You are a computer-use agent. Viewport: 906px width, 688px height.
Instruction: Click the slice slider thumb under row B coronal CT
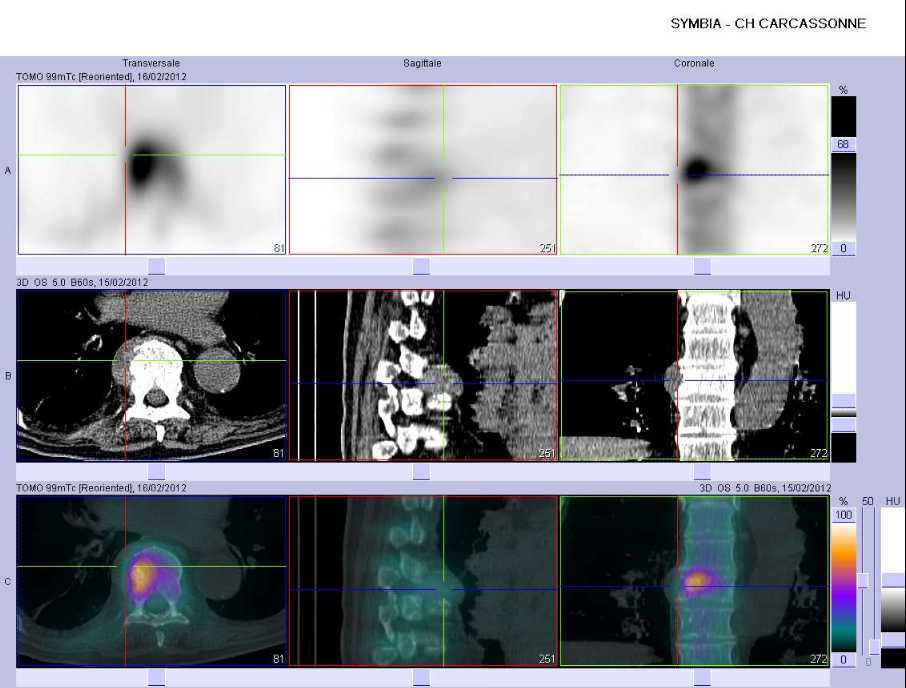(702, 472)
